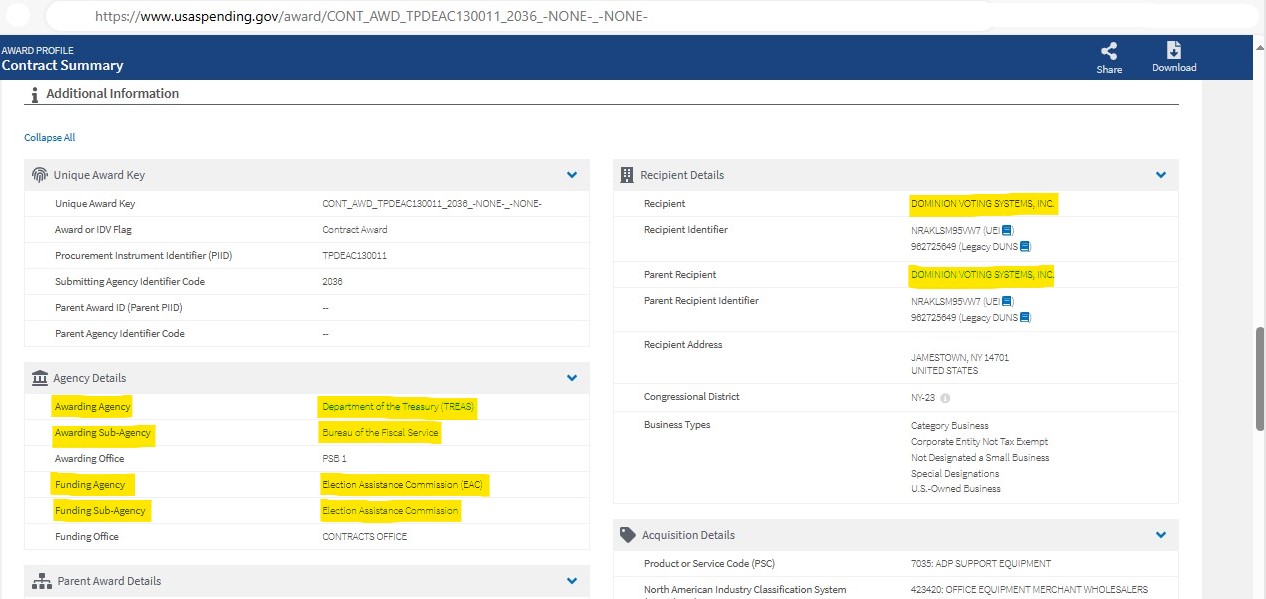Select Funding Sub-Agency value Election Assistance Commission

tap(390, 511)
